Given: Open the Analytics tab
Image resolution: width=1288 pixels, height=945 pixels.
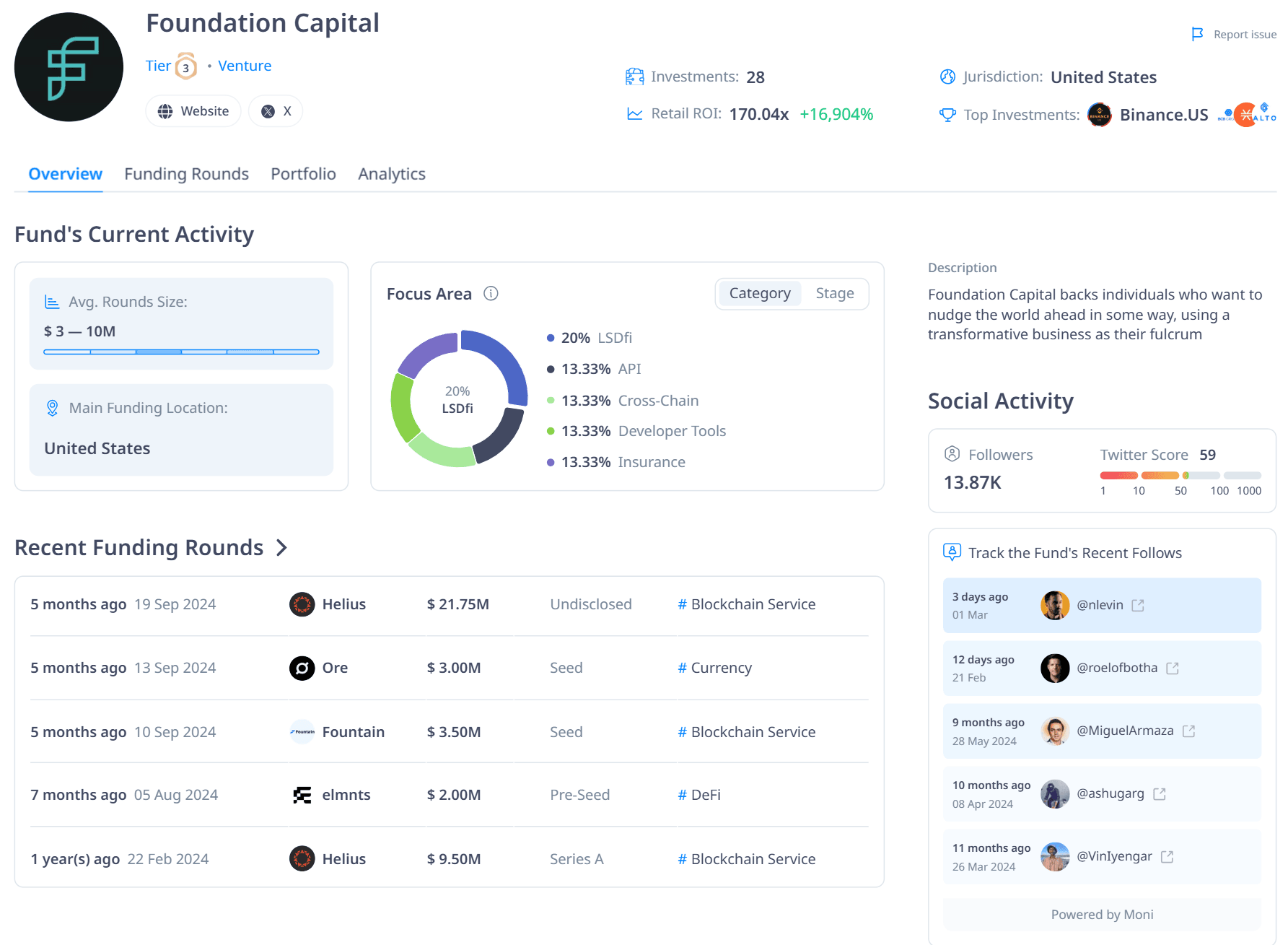Looking at the screenshot, I should click(392, 174).
